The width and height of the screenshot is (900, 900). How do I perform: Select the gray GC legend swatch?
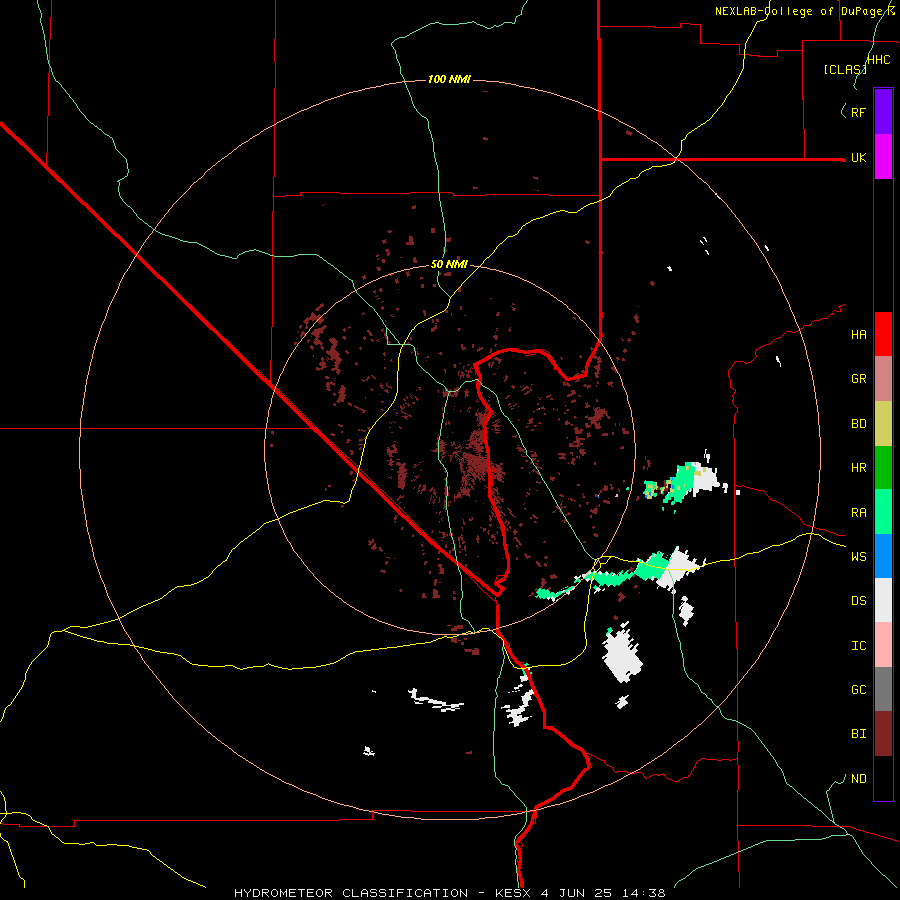(883, 689)
